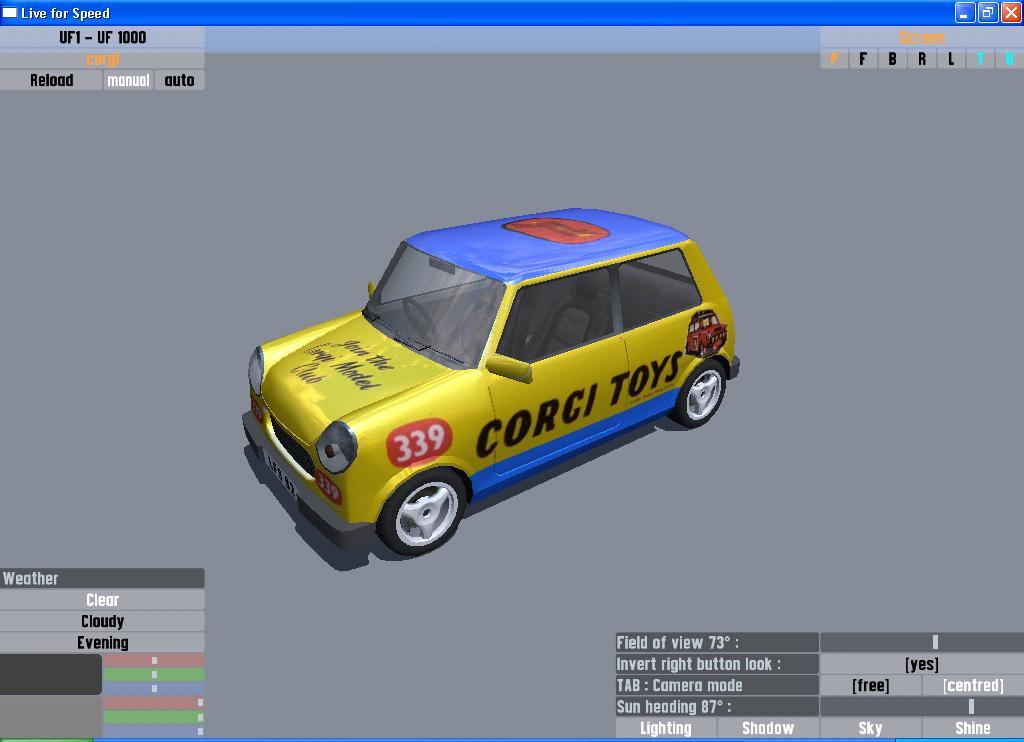Click the Invert right button look label
The height and width of the screenshot is (742, 1024).
(717, 664)
